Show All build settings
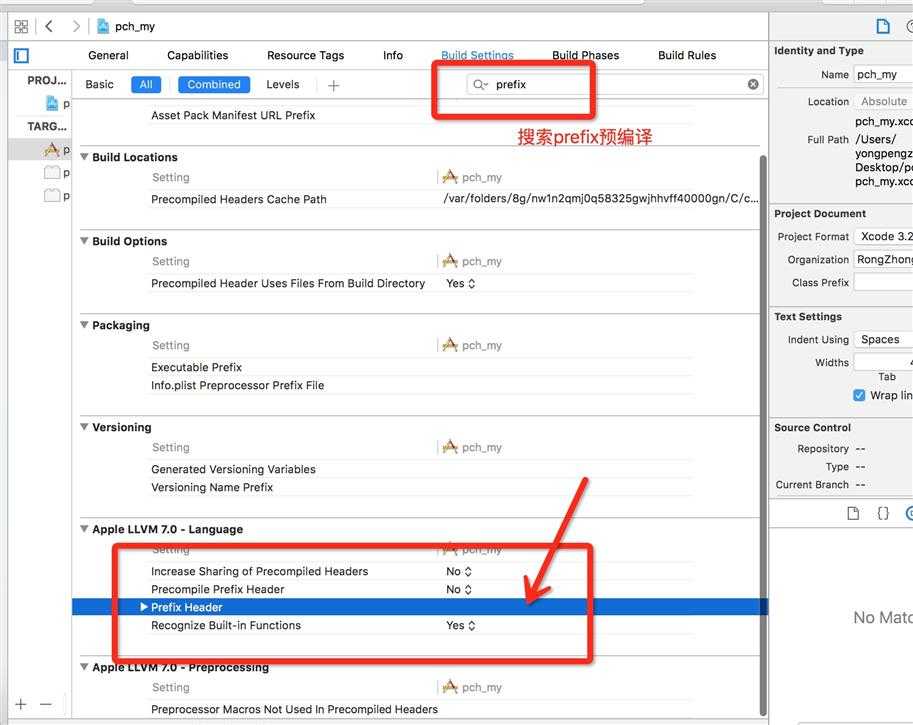The height and width of the screenshot is (725, 913). [x=146, y=84]
